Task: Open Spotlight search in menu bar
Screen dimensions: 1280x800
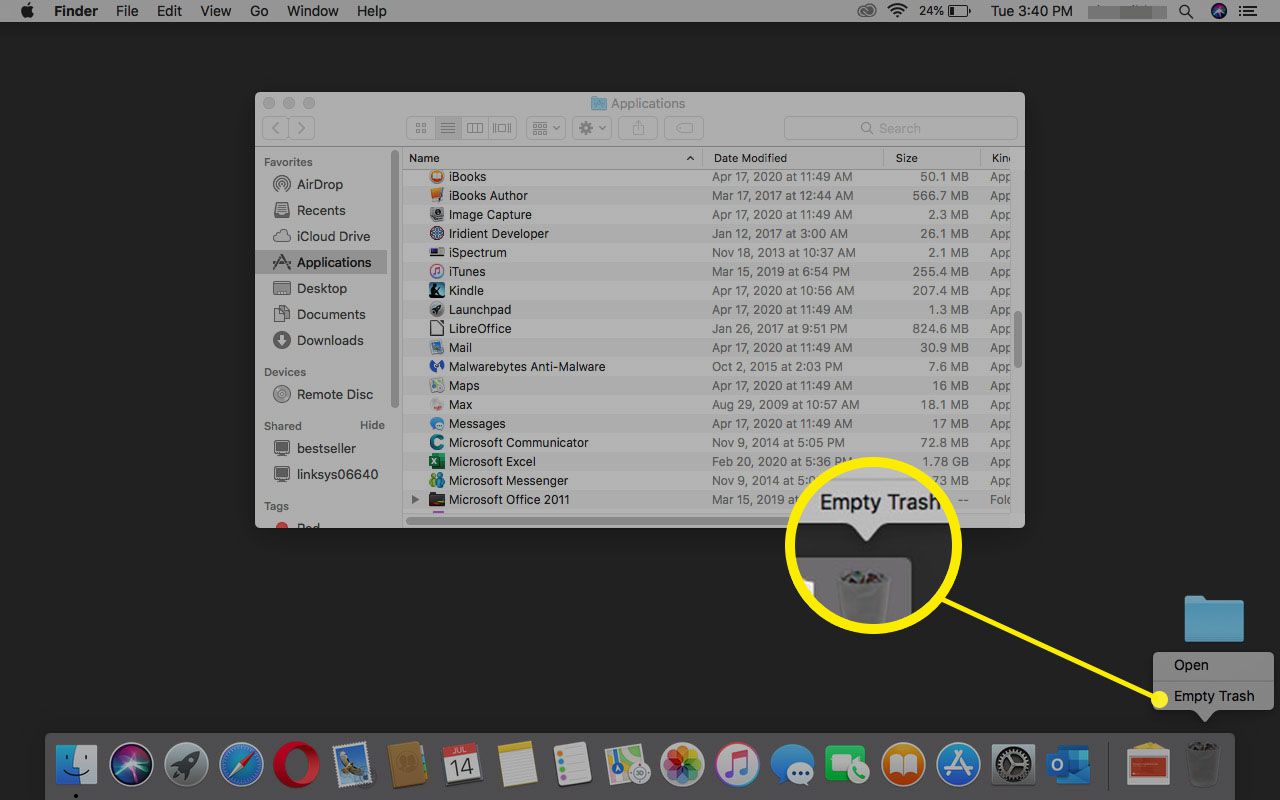Action: tap(1186, 11)
